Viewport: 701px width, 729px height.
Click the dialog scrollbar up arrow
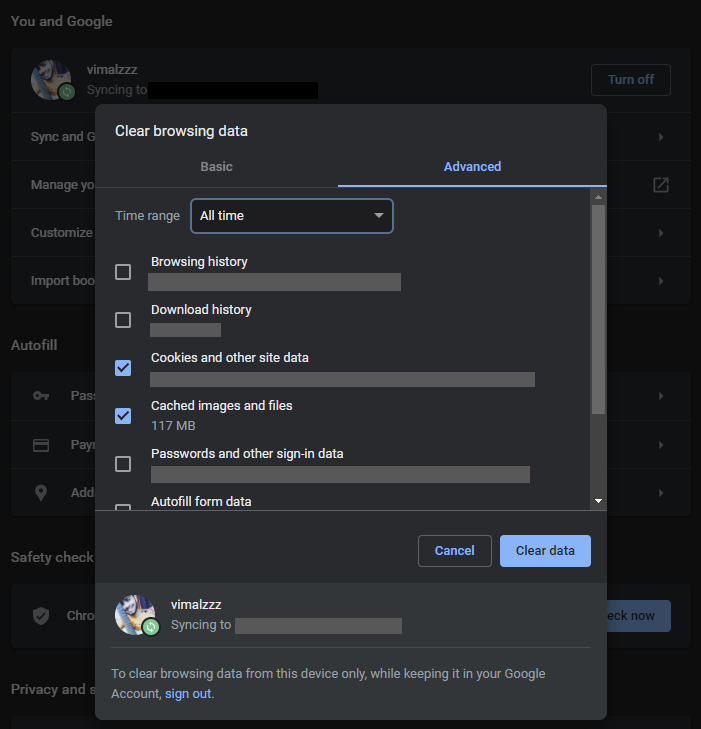(x=598, y=198)
